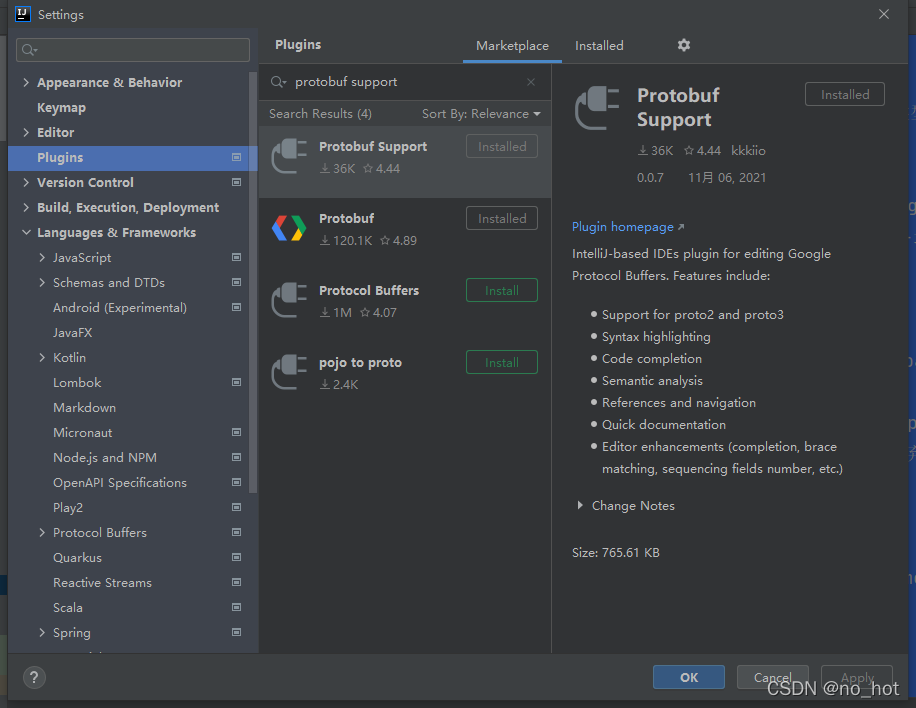
Task: Open the plugins gear settings icon
Action: pyautogui.click(x=683, y=45)
